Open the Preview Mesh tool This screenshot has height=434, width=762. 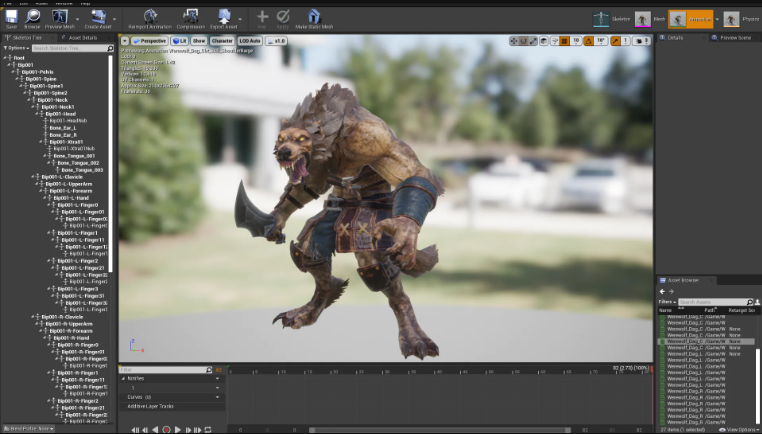point(60,17)
